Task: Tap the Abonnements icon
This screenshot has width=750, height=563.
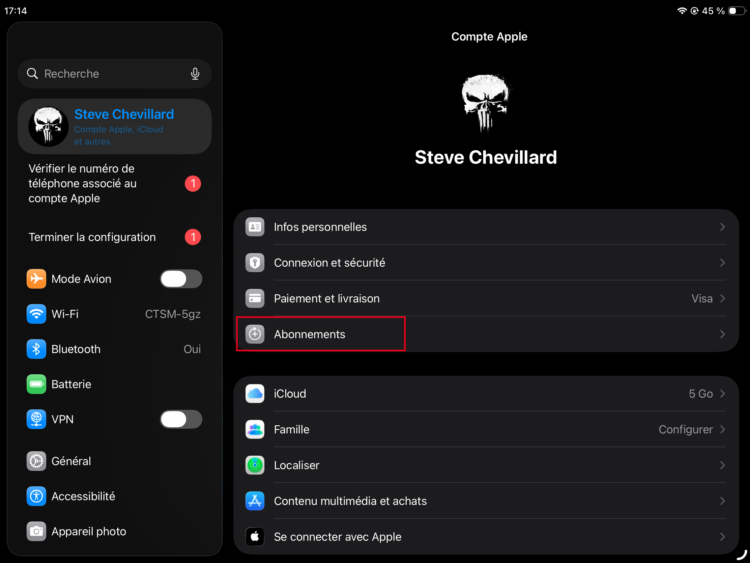Action: tap(255, 334)
